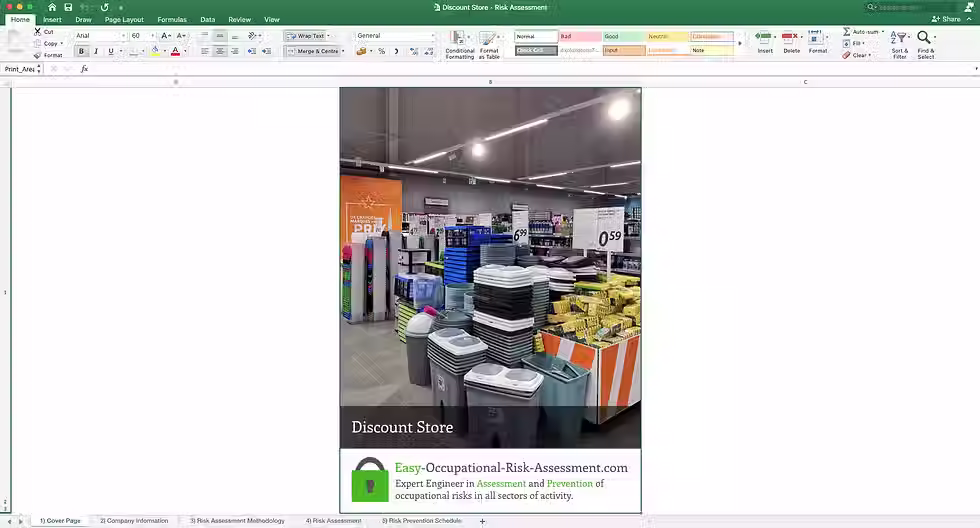The width and height of the screenshot is (980, 528).
Task: Decrease decimal places
Action: (429, 51)
